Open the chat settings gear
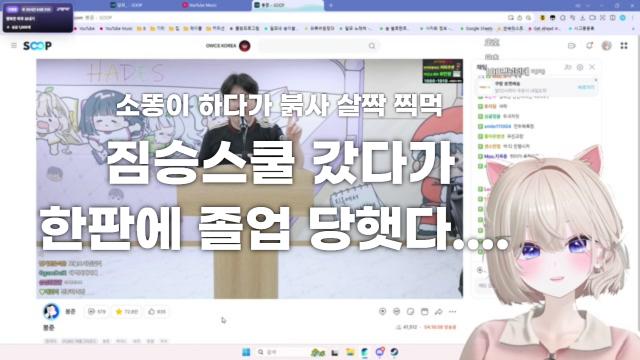Screen dimensions: 640x360 [580, 67]
